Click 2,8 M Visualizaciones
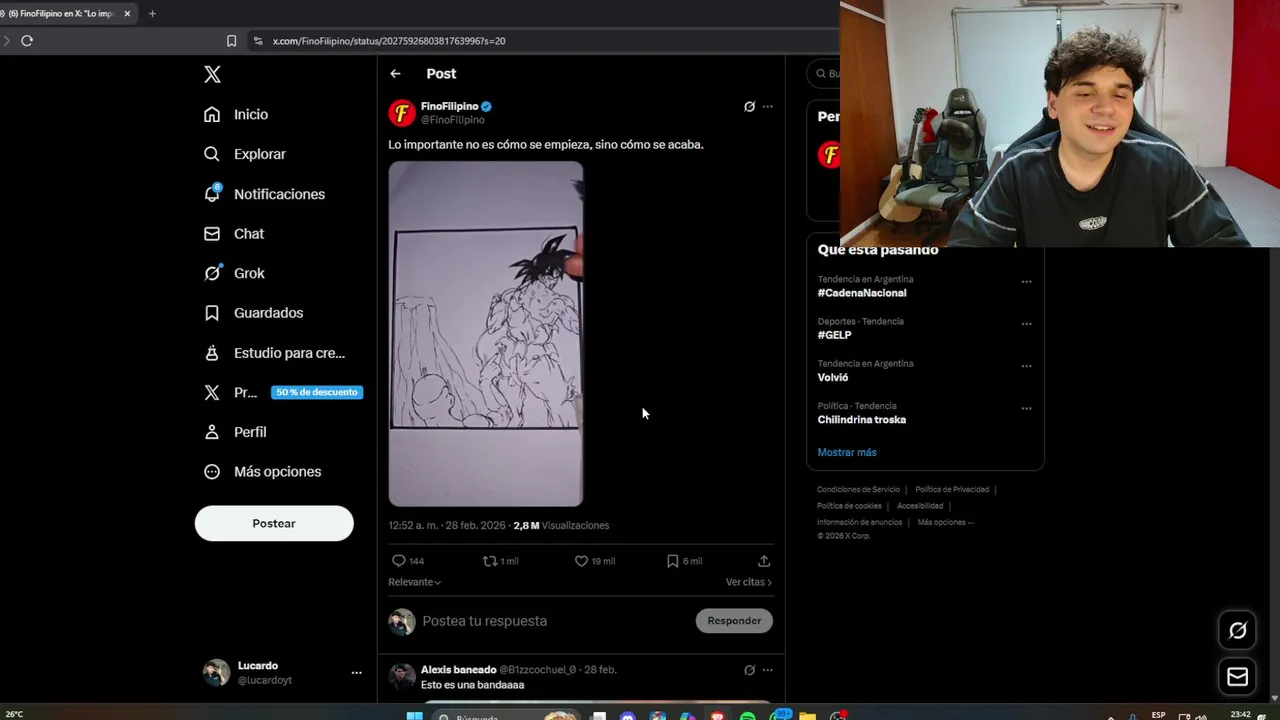Screen dimensions: 1280x720 click(561, 525)
